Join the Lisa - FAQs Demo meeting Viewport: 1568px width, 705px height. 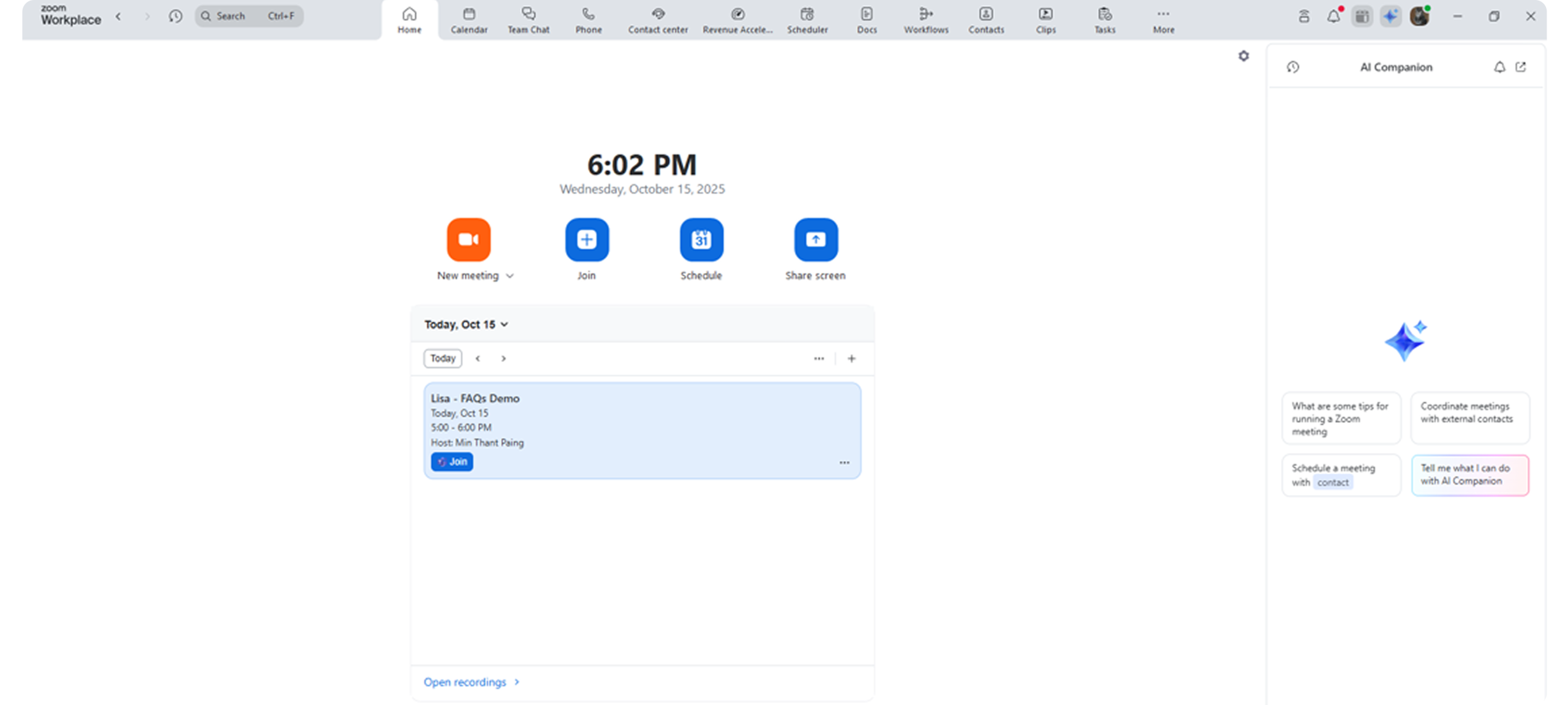[452, 462]
